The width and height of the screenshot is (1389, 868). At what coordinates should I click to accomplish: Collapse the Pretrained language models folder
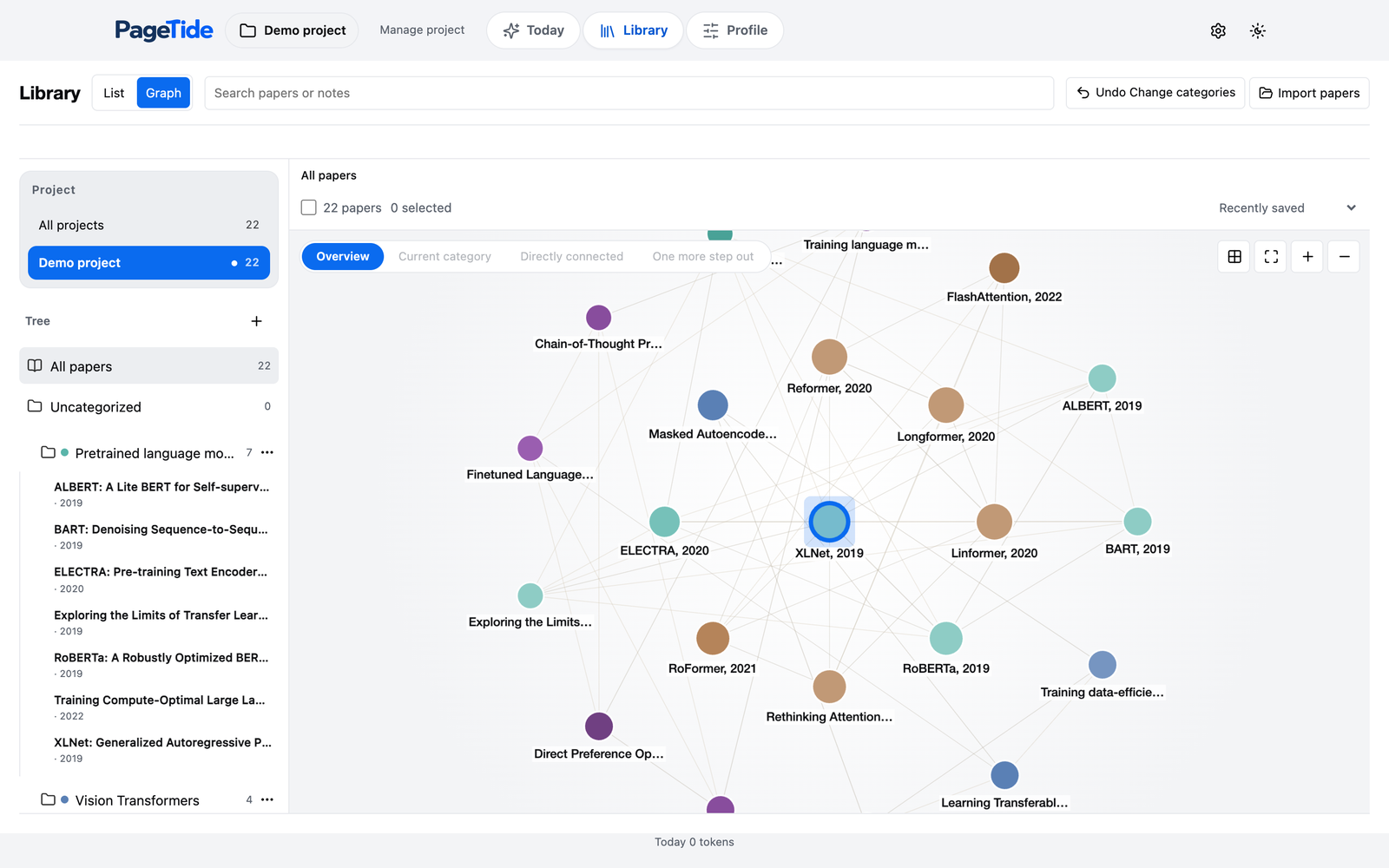48,452
